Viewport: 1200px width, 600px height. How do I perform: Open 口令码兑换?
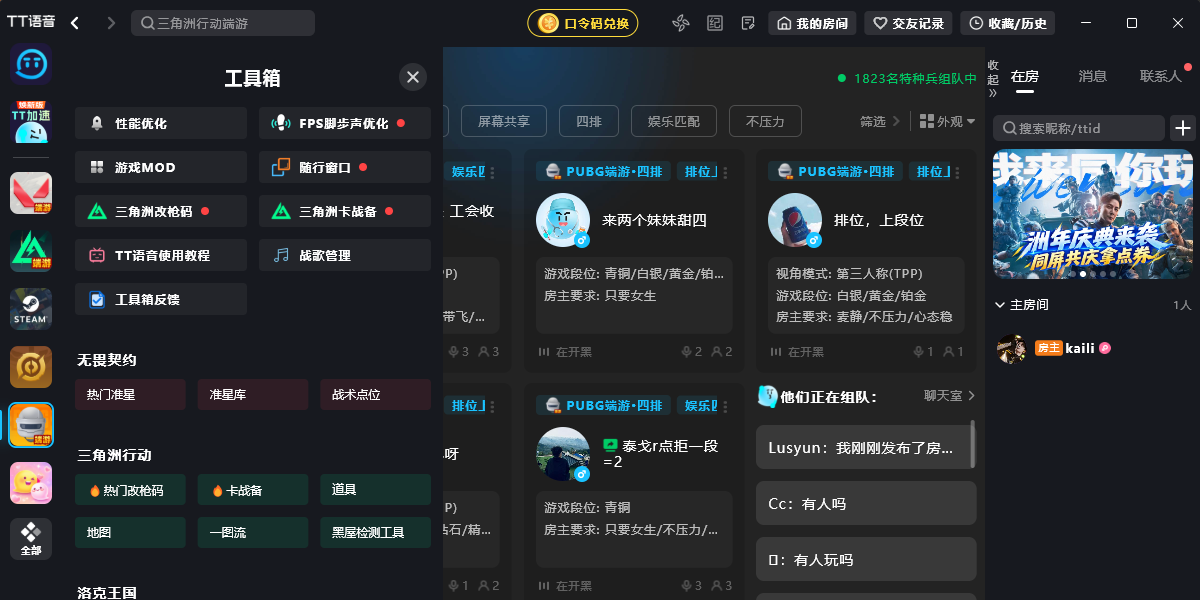[x=583, y=23]
